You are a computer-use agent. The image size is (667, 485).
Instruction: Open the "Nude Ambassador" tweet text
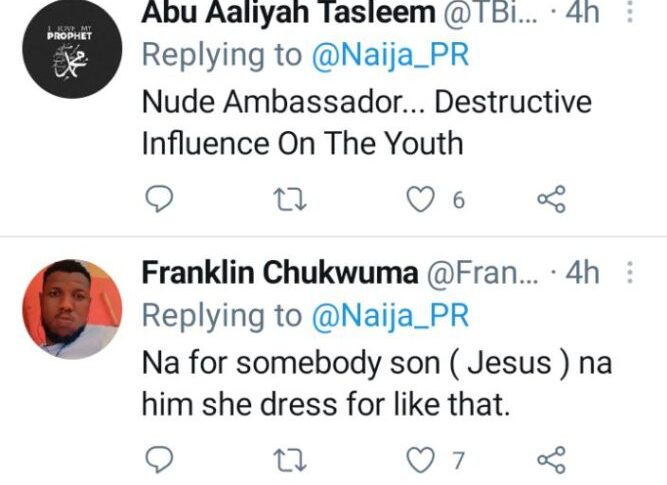(365, 122)
